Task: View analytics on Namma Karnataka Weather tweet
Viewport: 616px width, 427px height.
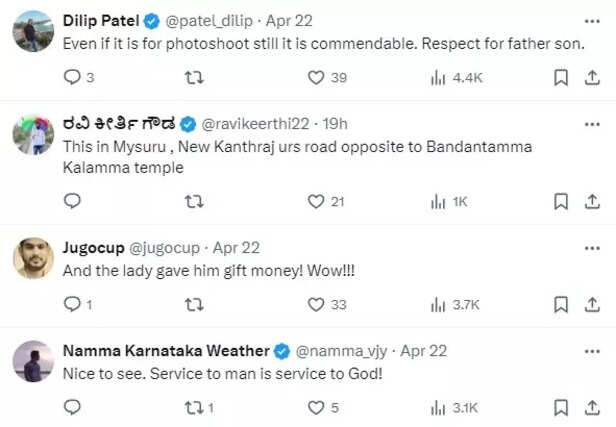Action: coord(438,407)
